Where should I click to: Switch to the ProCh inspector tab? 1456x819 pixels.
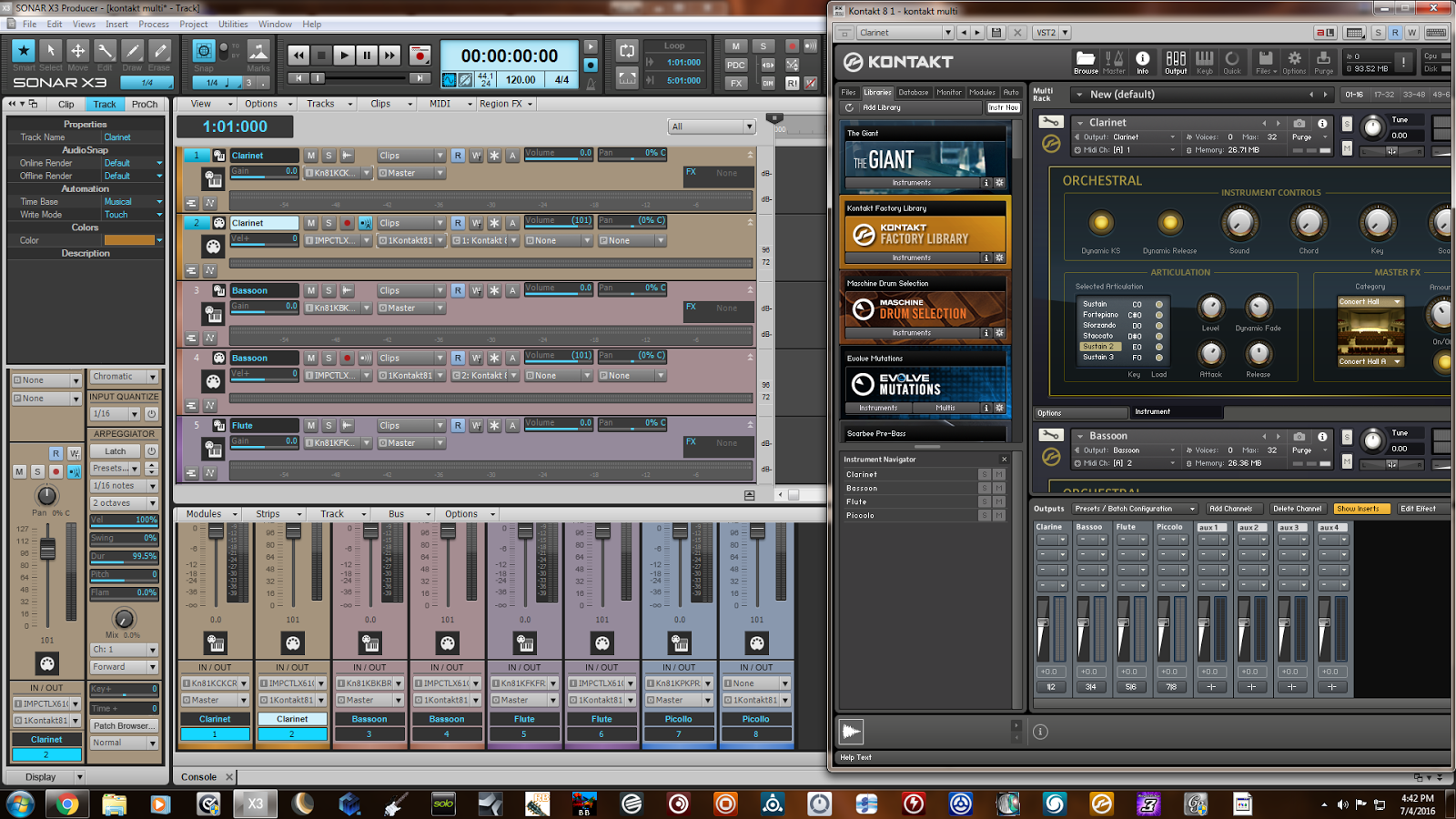pyautogui.click(x=145, y=105)
